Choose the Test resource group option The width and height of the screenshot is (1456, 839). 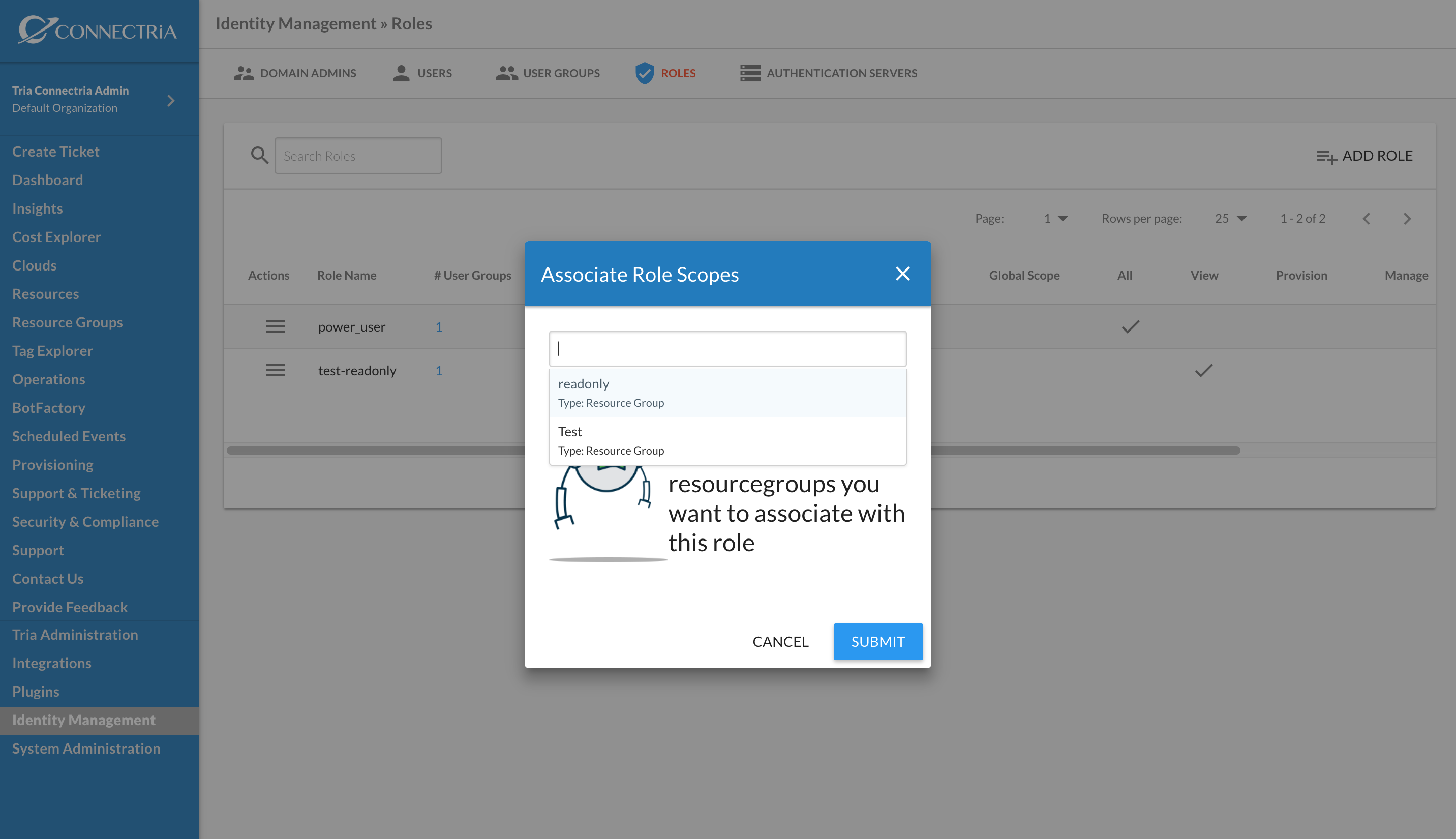pyautogui.click(x=728, y=441)
